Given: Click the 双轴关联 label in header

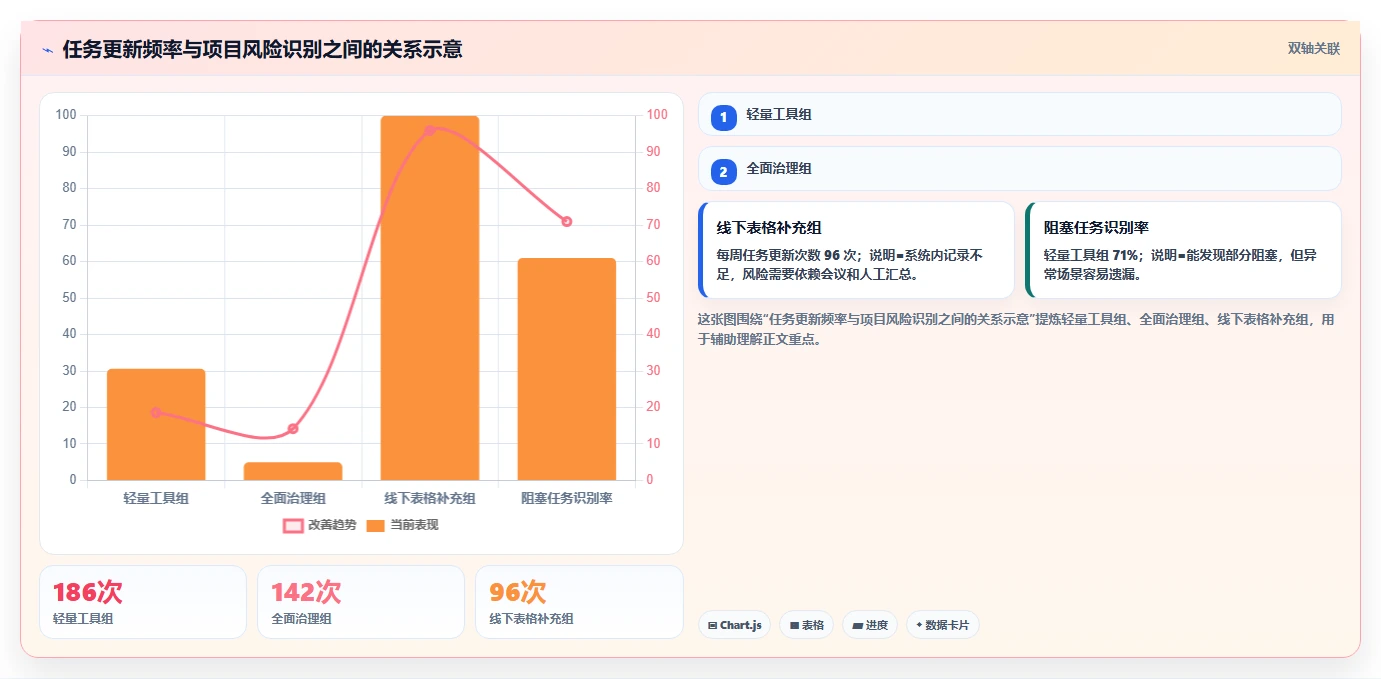Looking at the screenshot, I should coord(1314,49).
